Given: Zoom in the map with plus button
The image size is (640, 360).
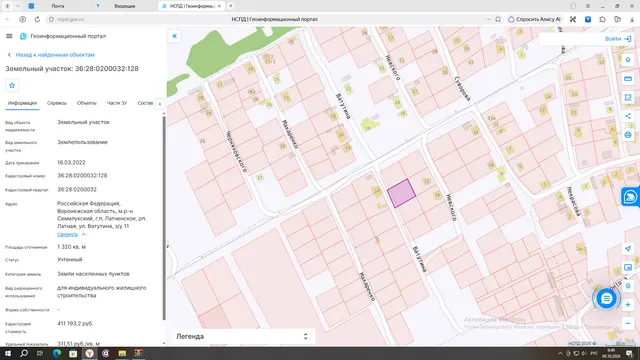Looking at the screenshot, I should (628, 305).
